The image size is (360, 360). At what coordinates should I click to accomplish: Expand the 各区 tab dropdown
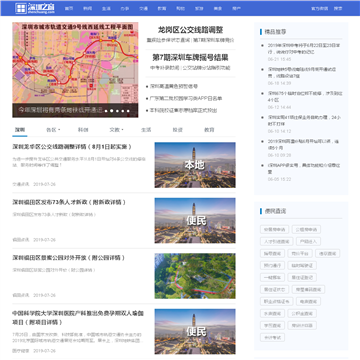coord(53,130)
